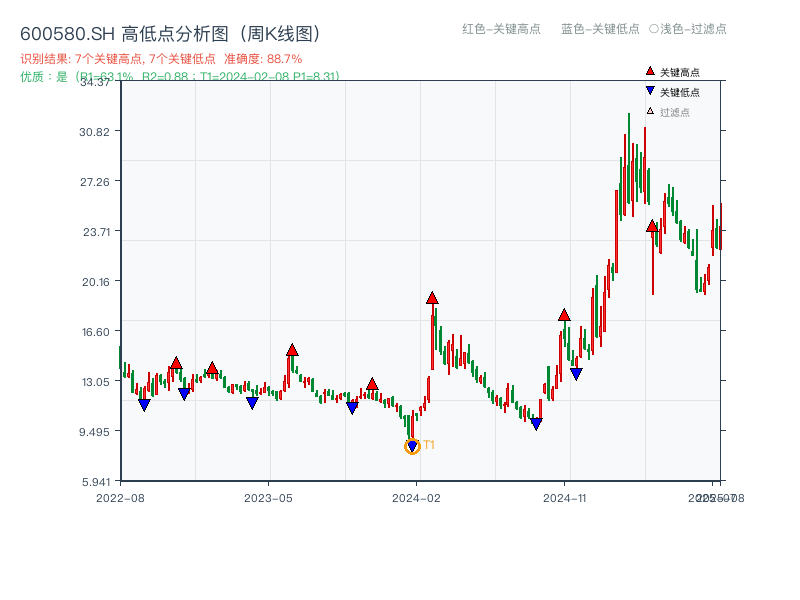Click the red 识别结果 summary line
This screenshot has width=800, height=600.
coord(161,59)
